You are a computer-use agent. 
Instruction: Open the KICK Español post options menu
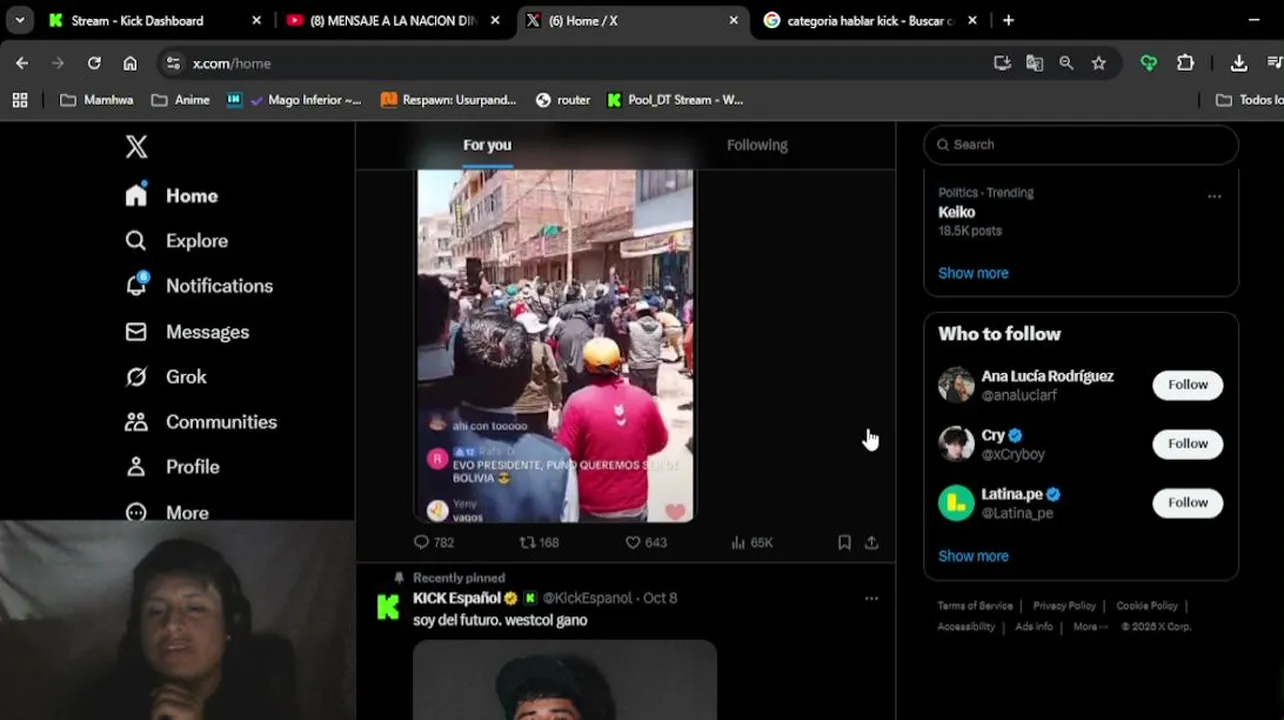tap(872, 598)
